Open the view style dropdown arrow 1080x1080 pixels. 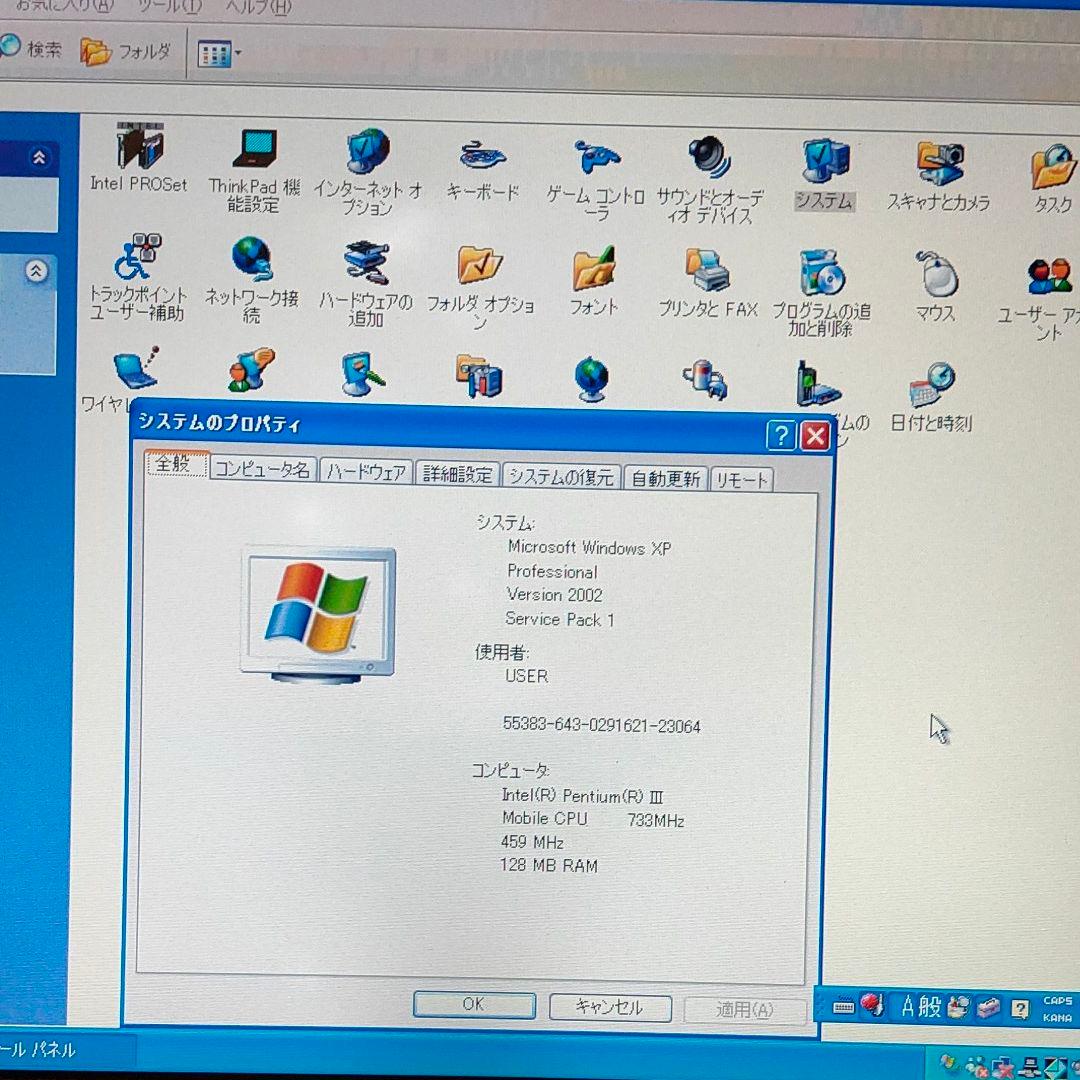[237, 52]
